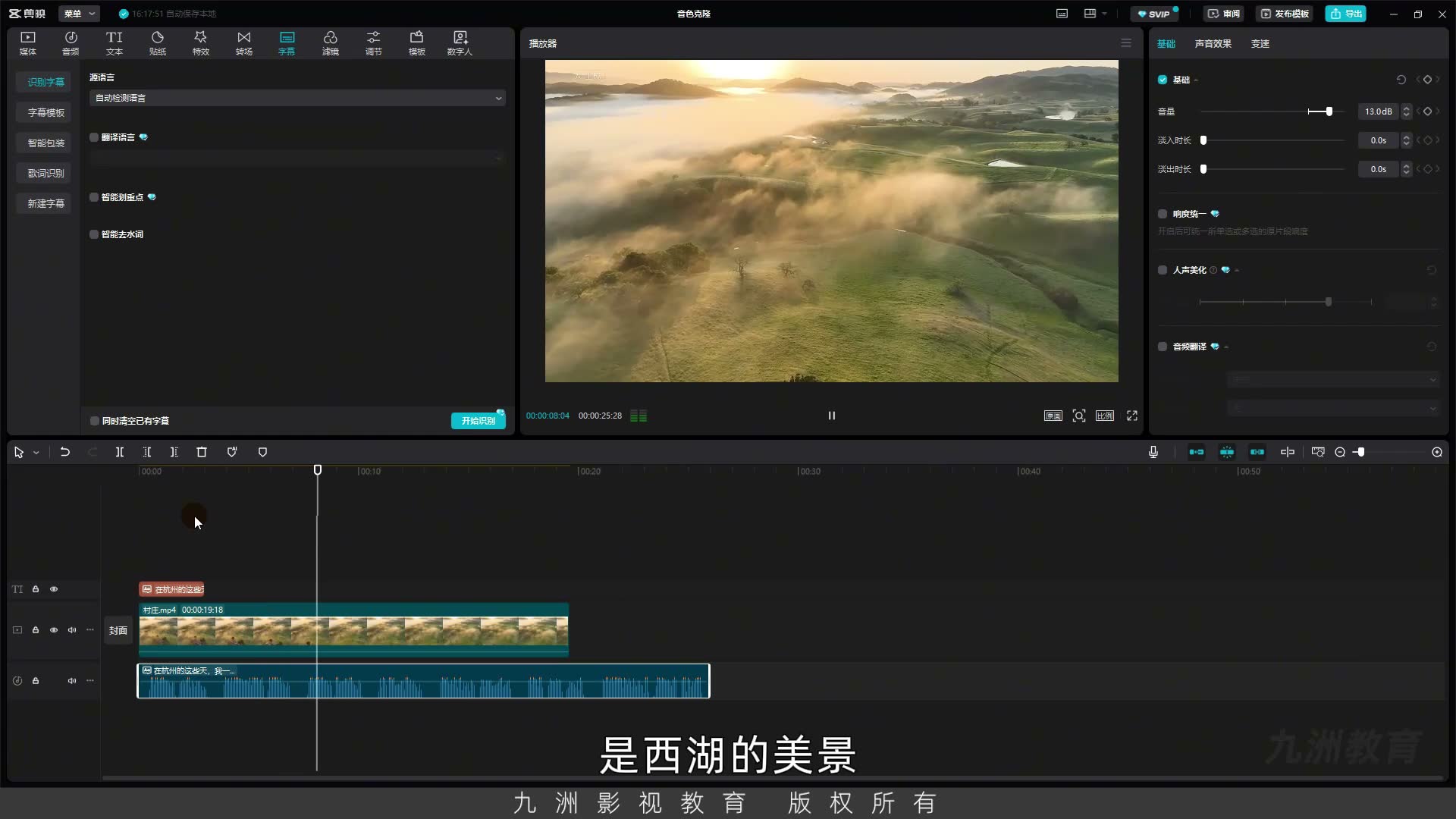Image resolution: width=1456 pixels, height=819 pixels.
Task: Enable the 智能去水词 checkbox
Action: click(x=94, y=234)
